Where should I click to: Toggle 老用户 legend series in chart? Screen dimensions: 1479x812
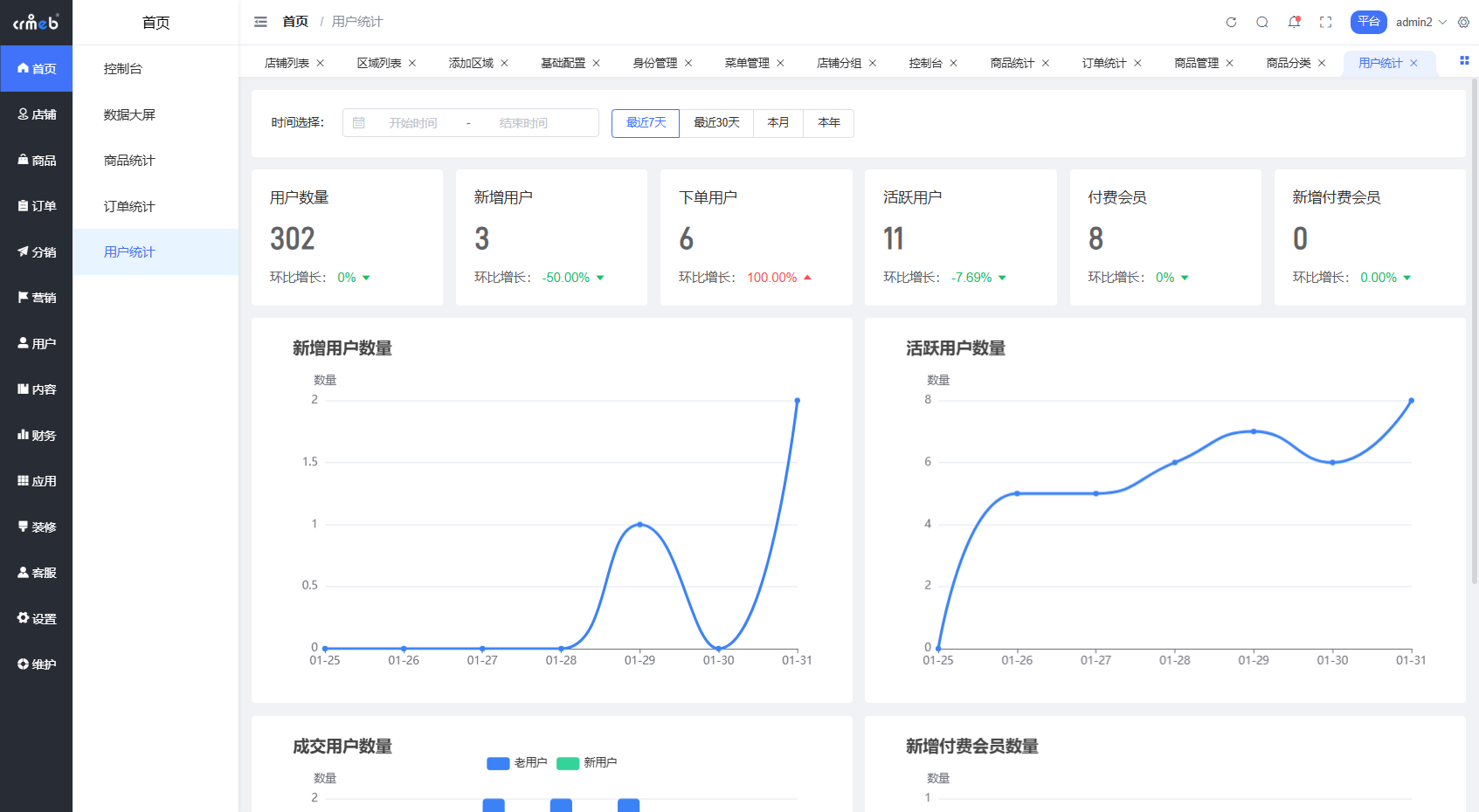point(517,763)
